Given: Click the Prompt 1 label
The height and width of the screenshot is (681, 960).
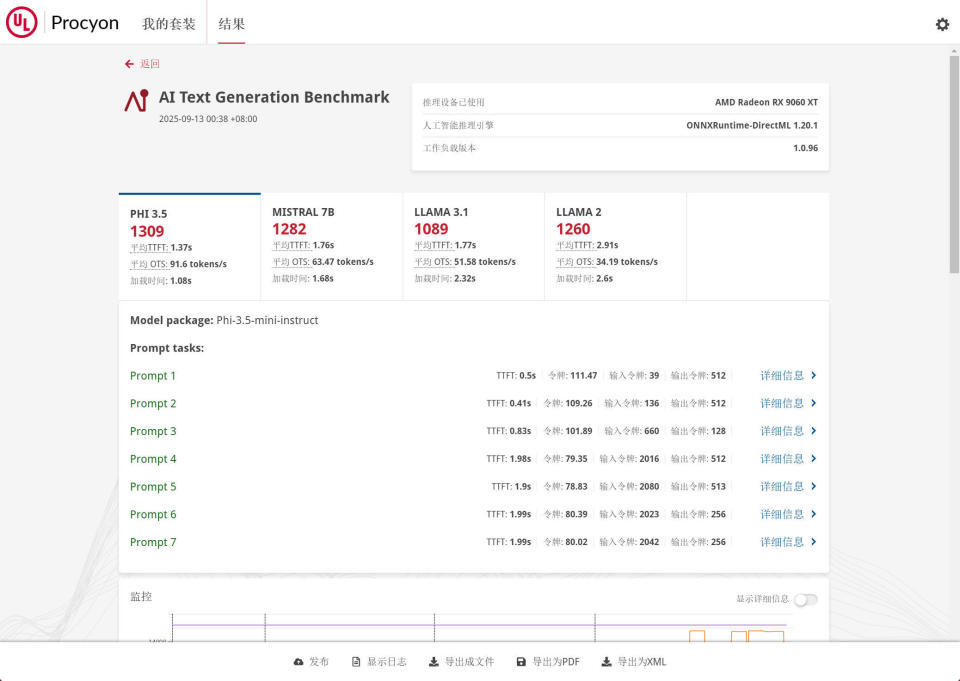Looking at the screenshot, I should [153, 375].
